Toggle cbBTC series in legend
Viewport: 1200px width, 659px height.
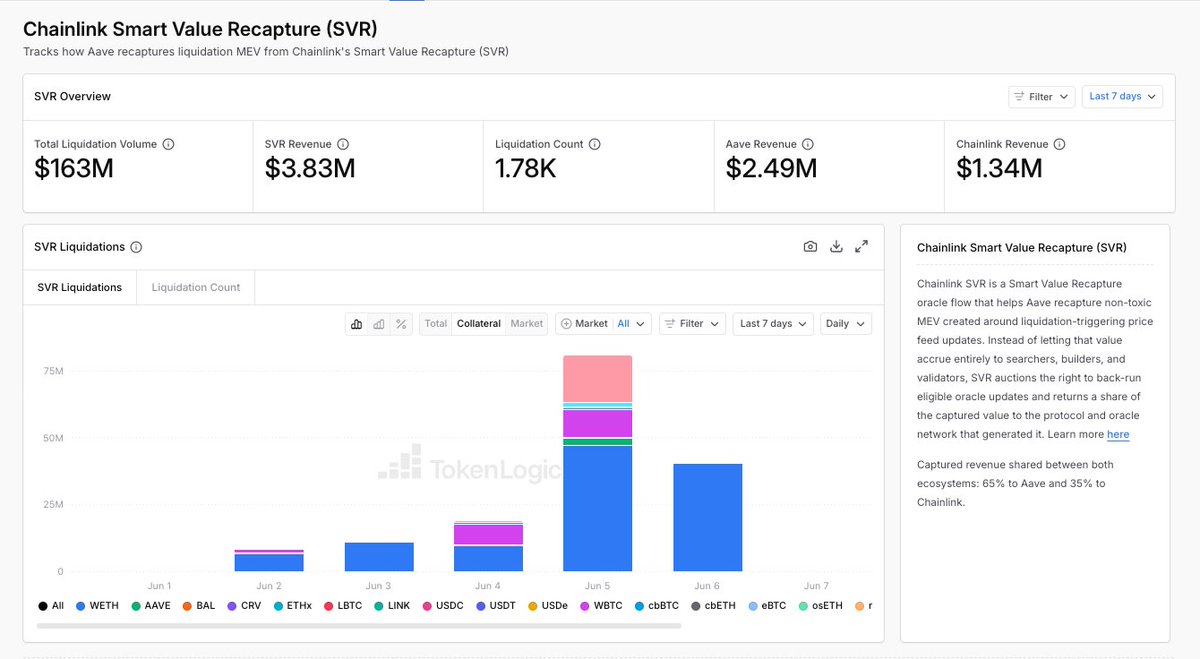tap(656, 606)
